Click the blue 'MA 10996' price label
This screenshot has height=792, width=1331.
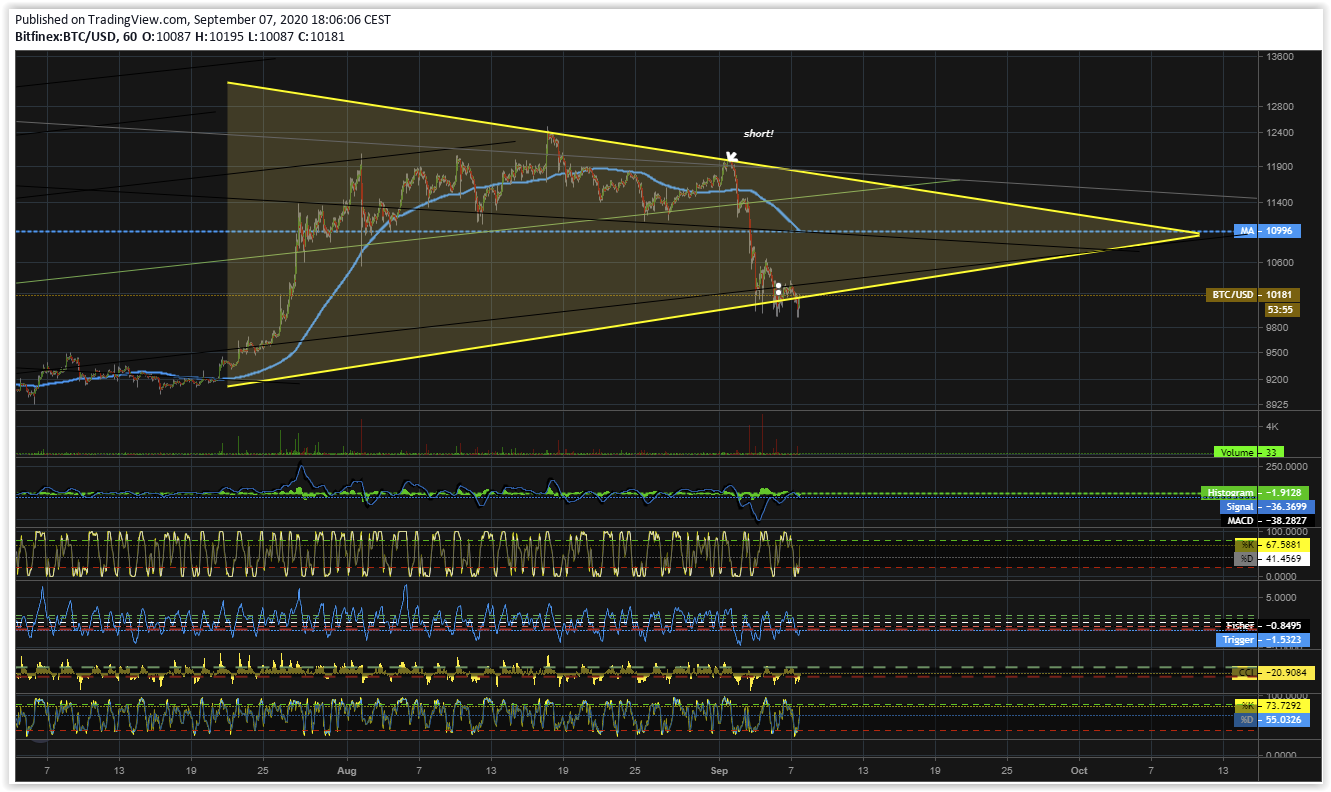click(x=1267, y=231)
